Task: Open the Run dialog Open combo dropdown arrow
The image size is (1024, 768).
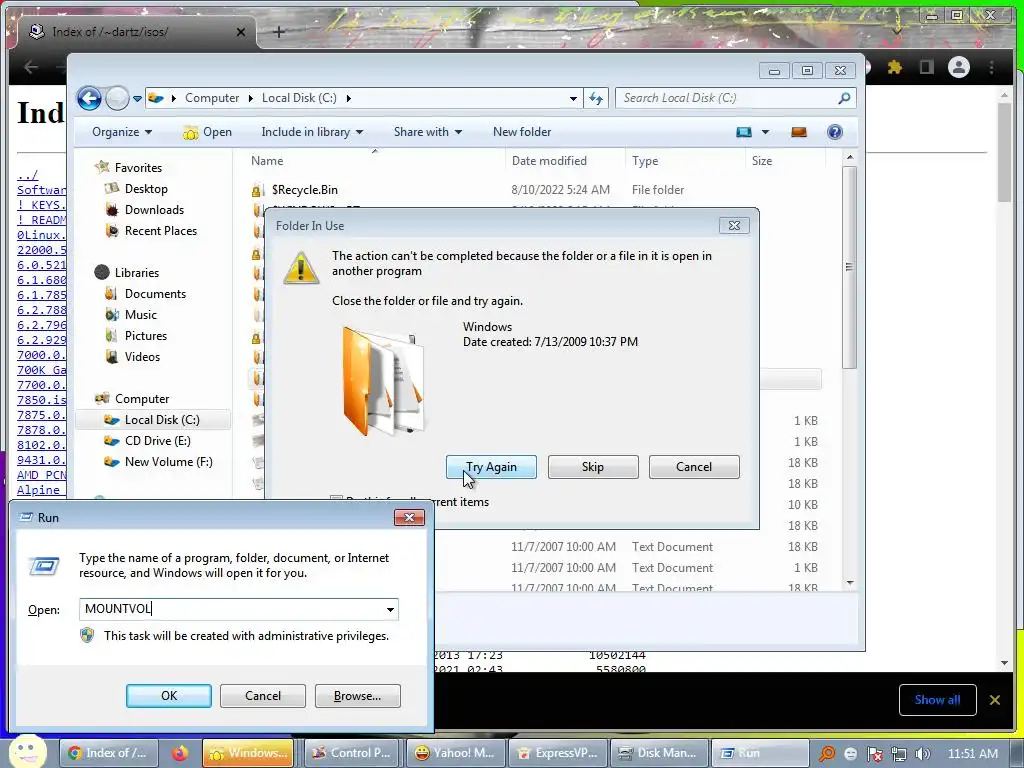Action: [390, 609]
